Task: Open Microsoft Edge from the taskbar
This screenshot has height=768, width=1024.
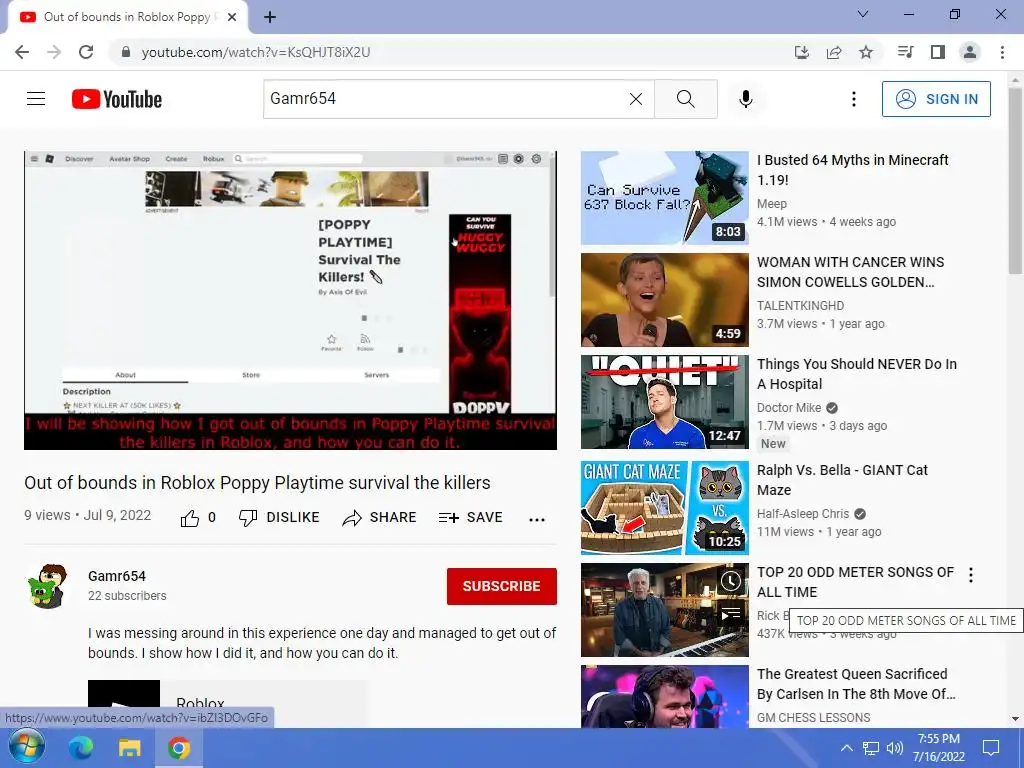Action: pyautogui.click(x=81, y=748)
